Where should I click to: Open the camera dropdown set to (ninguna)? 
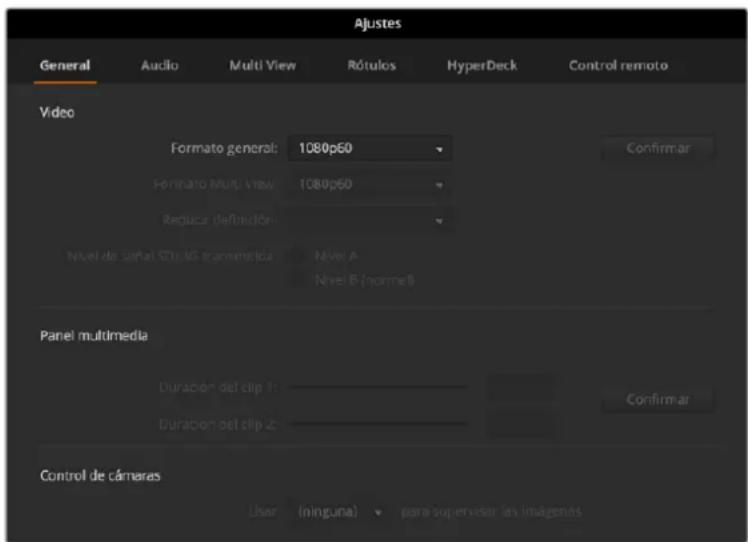pos(339,512)
